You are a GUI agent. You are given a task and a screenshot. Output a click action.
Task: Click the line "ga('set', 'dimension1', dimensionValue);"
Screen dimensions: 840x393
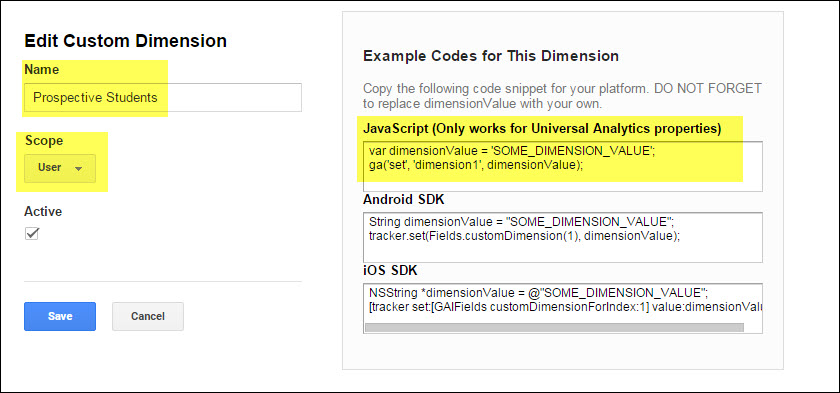476,165
